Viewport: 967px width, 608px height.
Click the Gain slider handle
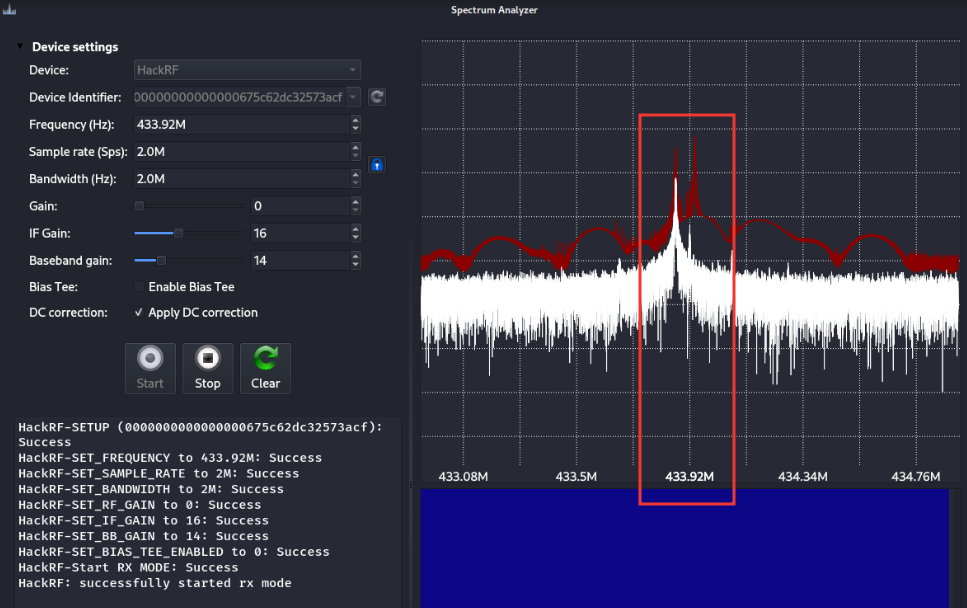pos(140,206)
